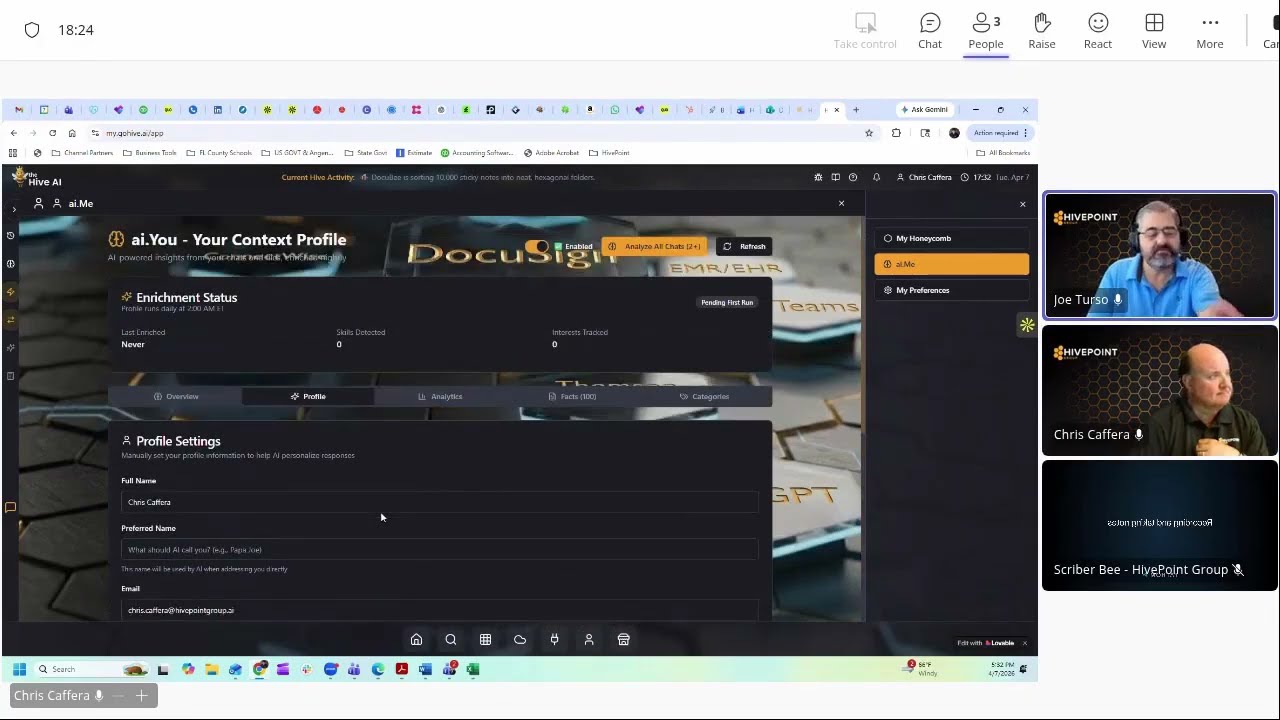Open the Channel Partners bookmark folder

tap(82, 153)
